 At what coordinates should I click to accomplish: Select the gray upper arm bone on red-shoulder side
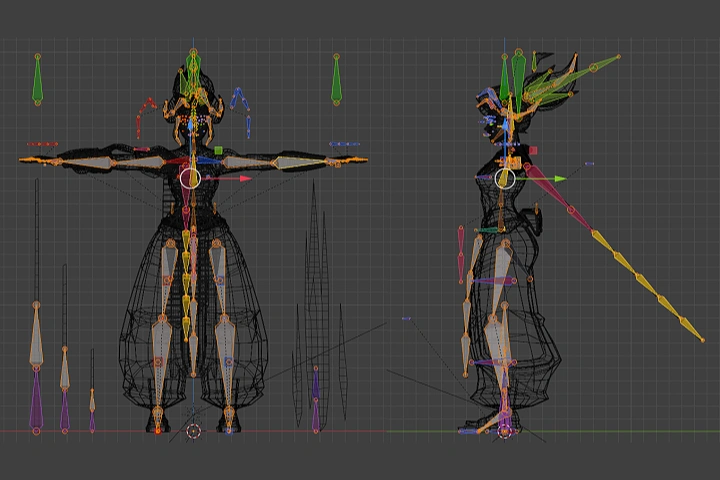click(138, 162)
